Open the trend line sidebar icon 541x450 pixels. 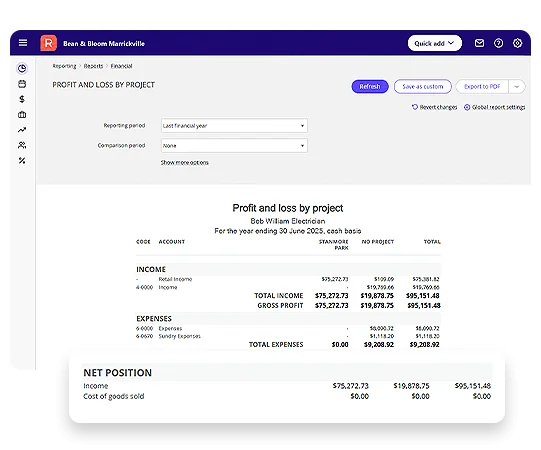point(22,130)
